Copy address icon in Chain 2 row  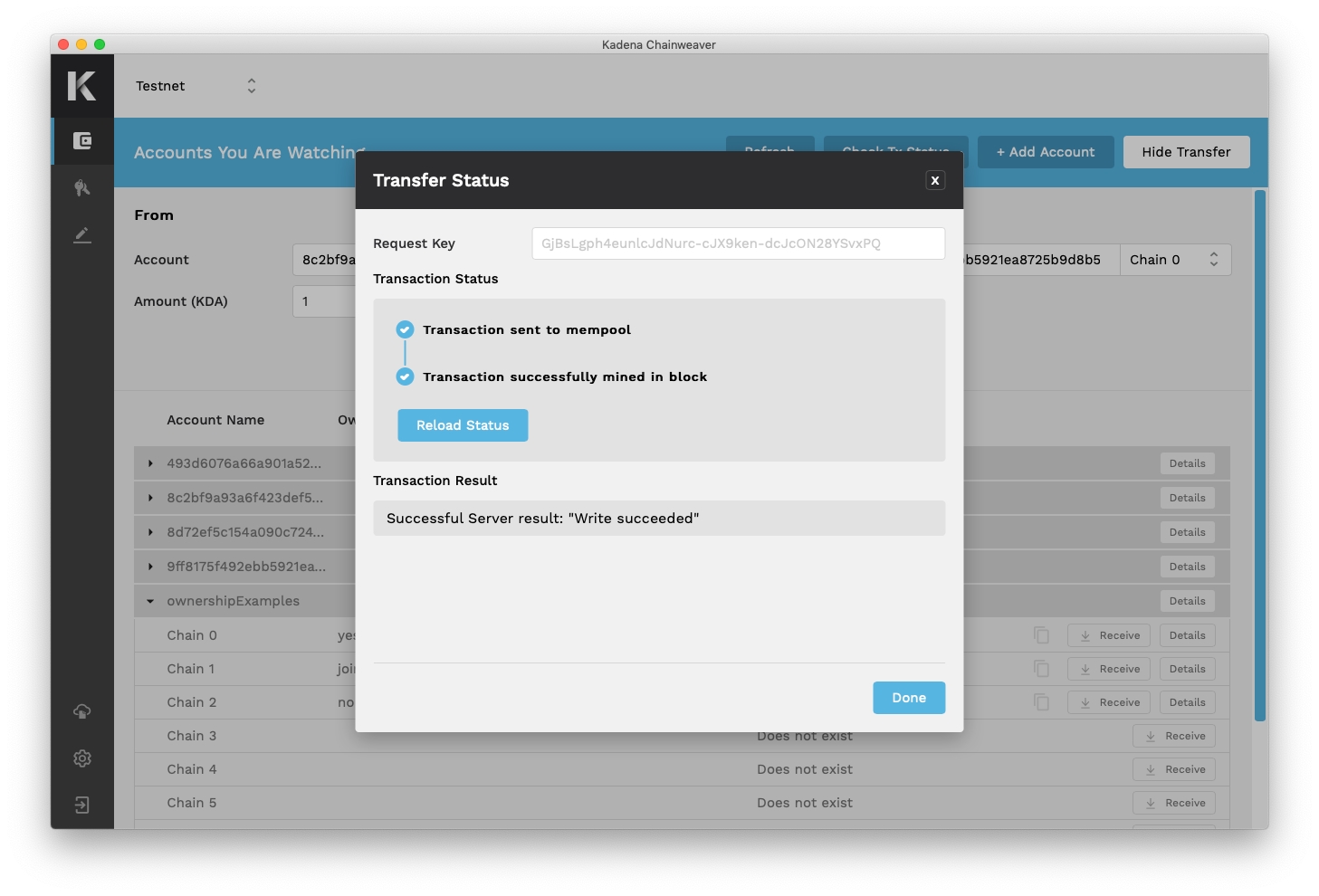(x=1042, y=702)
